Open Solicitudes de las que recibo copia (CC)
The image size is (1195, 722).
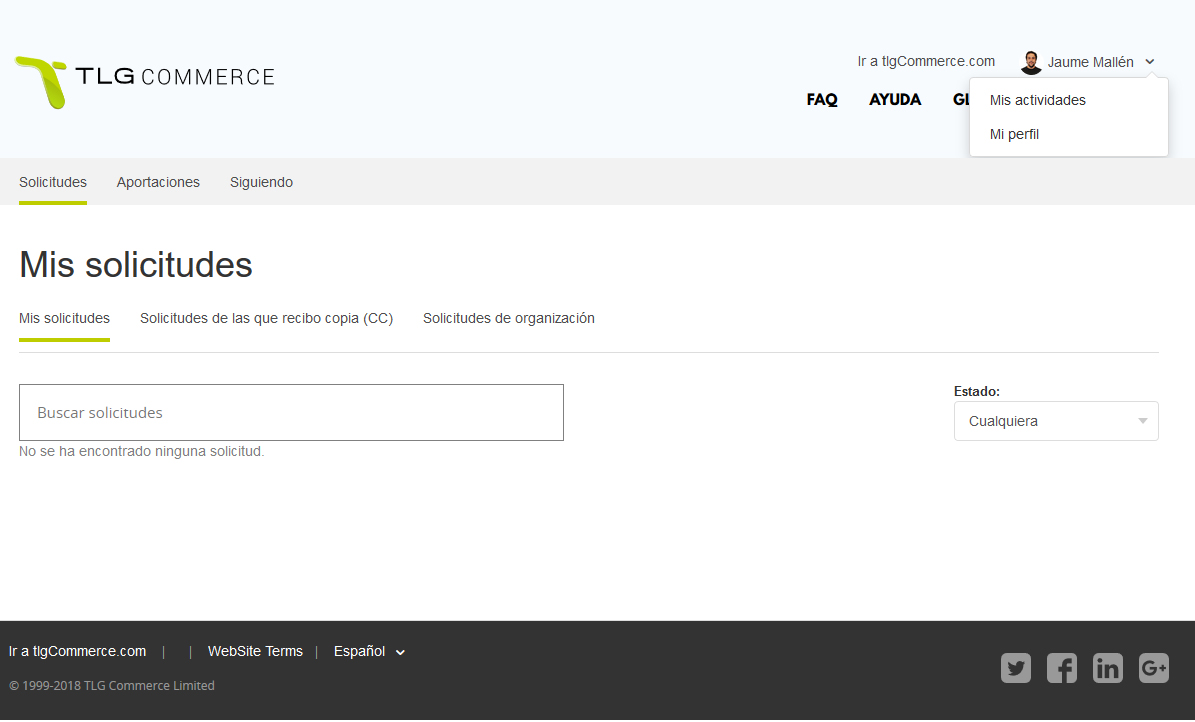click(x=266, y=318)
